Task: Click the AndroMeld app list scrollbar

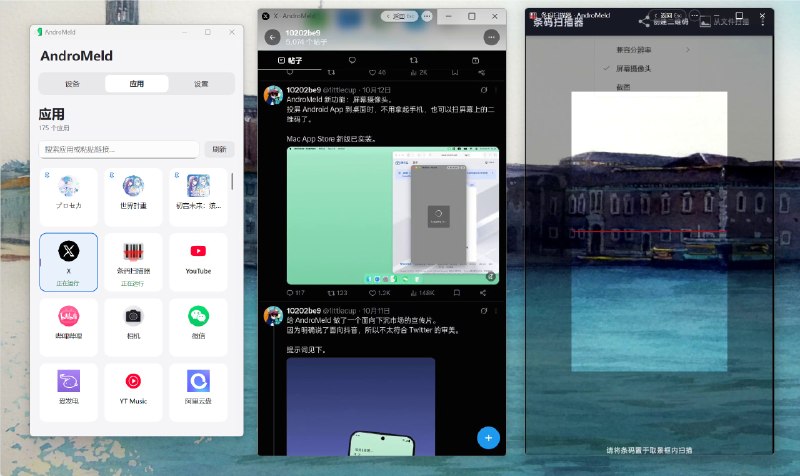Action: click(x=232, y=181)
